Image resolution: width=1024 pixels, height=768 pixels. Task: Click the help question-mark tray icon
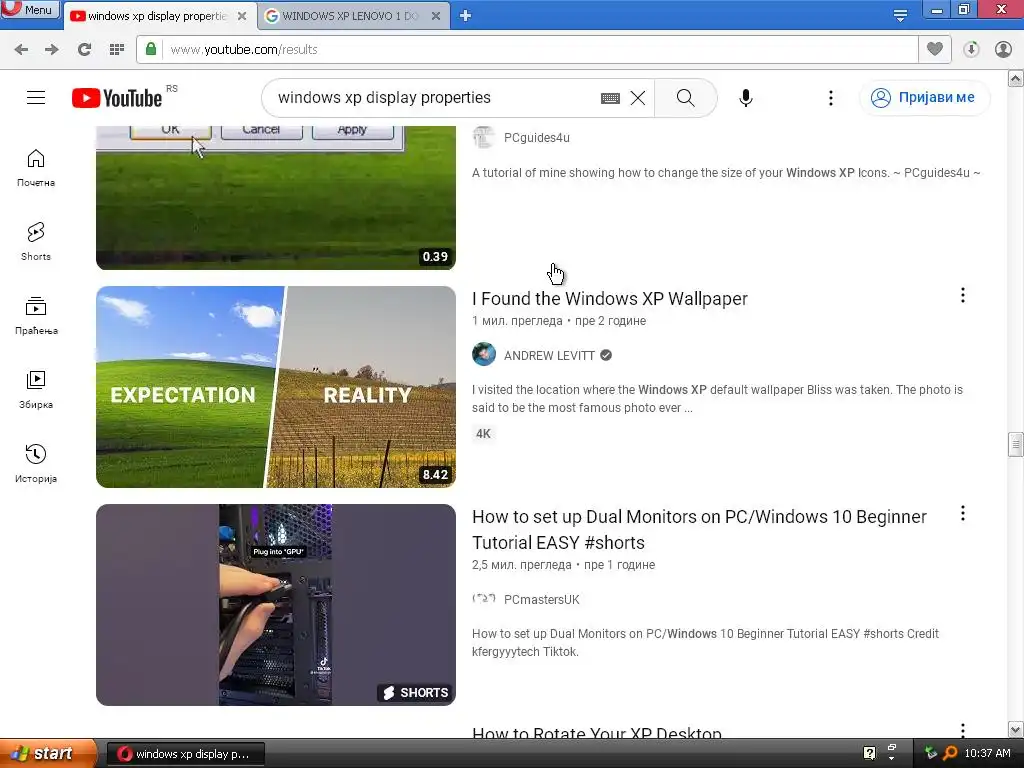(869, 753)
